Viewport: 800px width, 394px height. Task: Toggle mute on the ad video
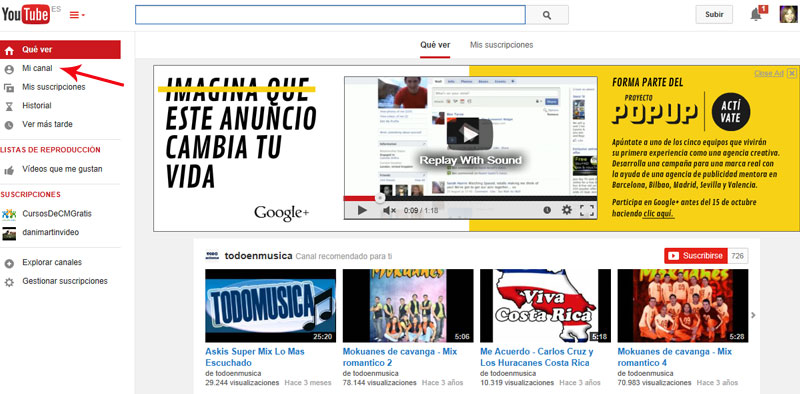[389, 210]
